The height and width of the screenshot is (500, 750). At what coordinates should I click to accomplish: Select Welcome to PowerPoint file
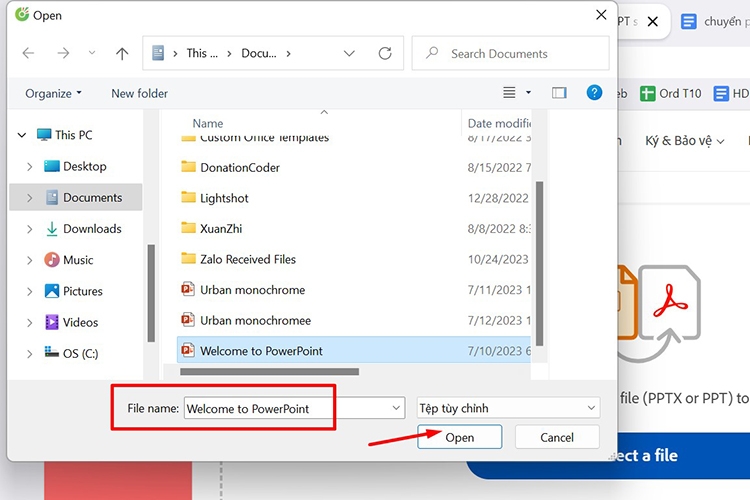coord(354,351)
